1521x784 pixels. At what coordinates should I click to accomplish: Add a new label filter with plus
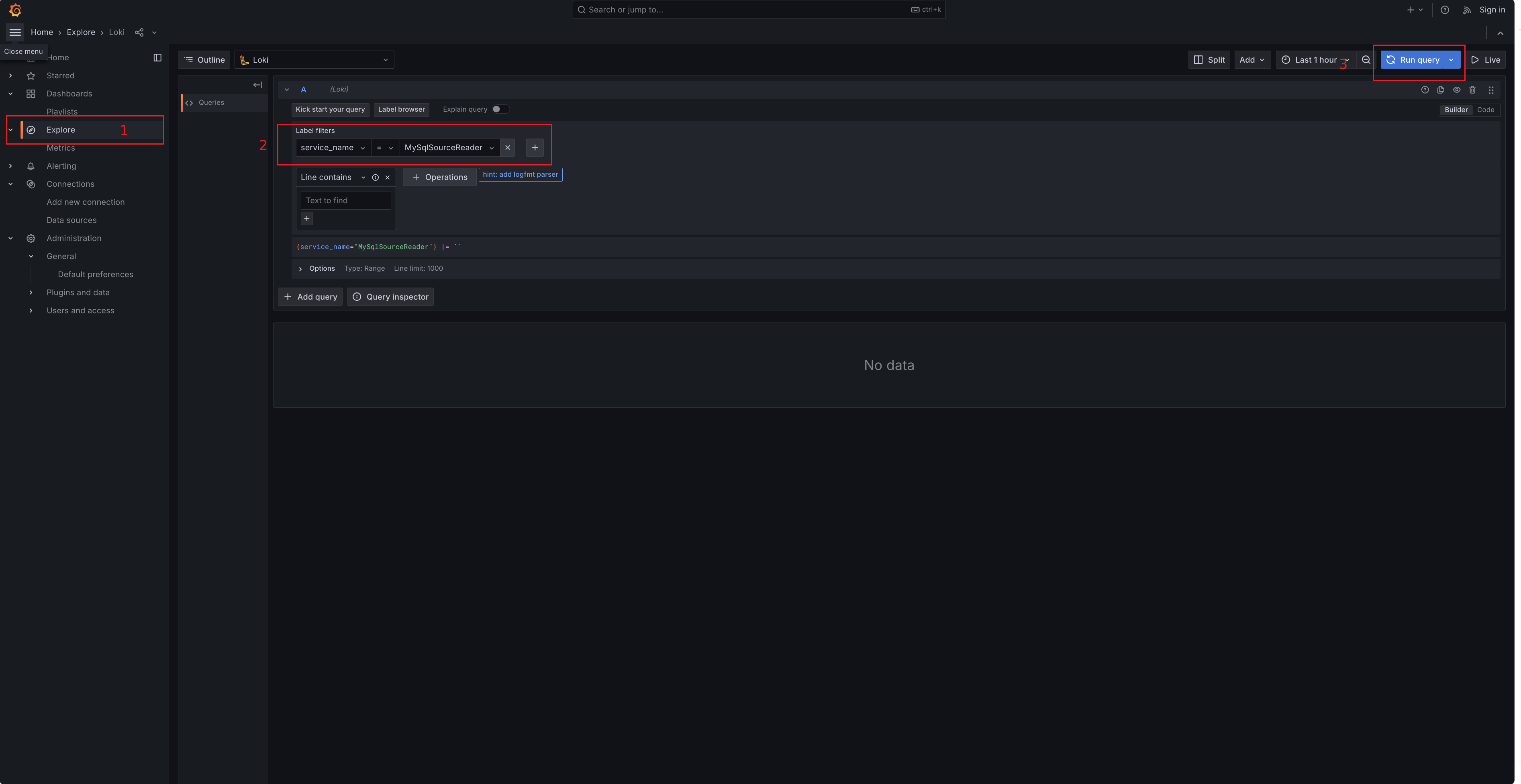point(534,147)
